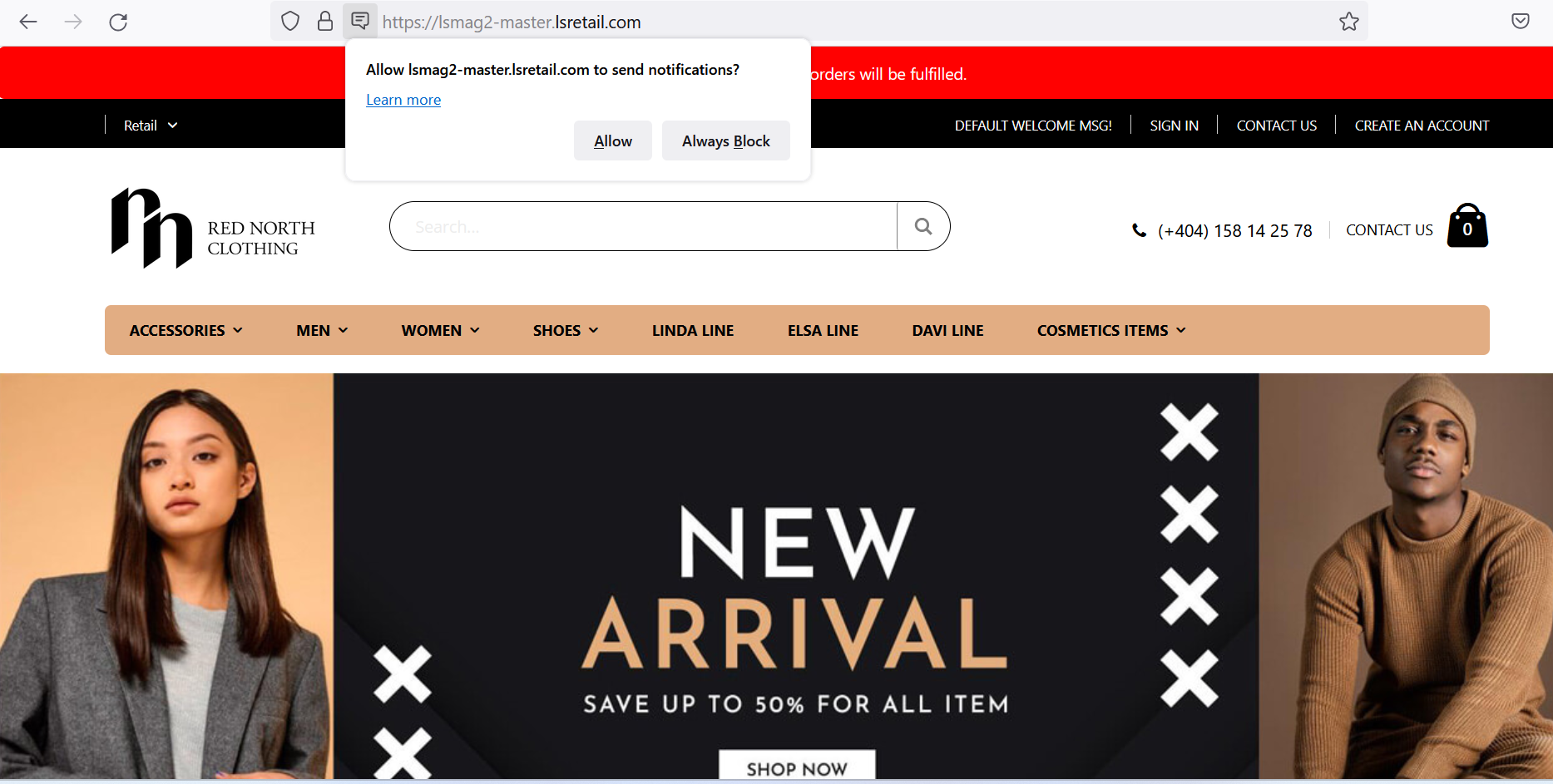Expand the Retail store dropdown
This screenshot has width=1553, height=784.
click(x=151, y=126)
